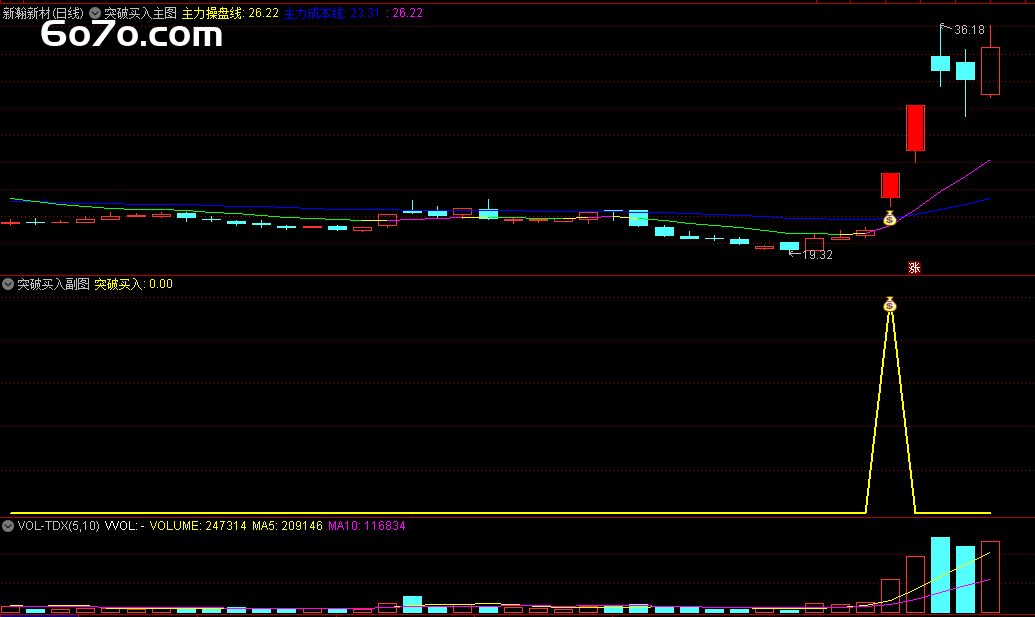
Task: Open the VOL-TDX indicator dropdown arrow
Action: coord(8,526)
